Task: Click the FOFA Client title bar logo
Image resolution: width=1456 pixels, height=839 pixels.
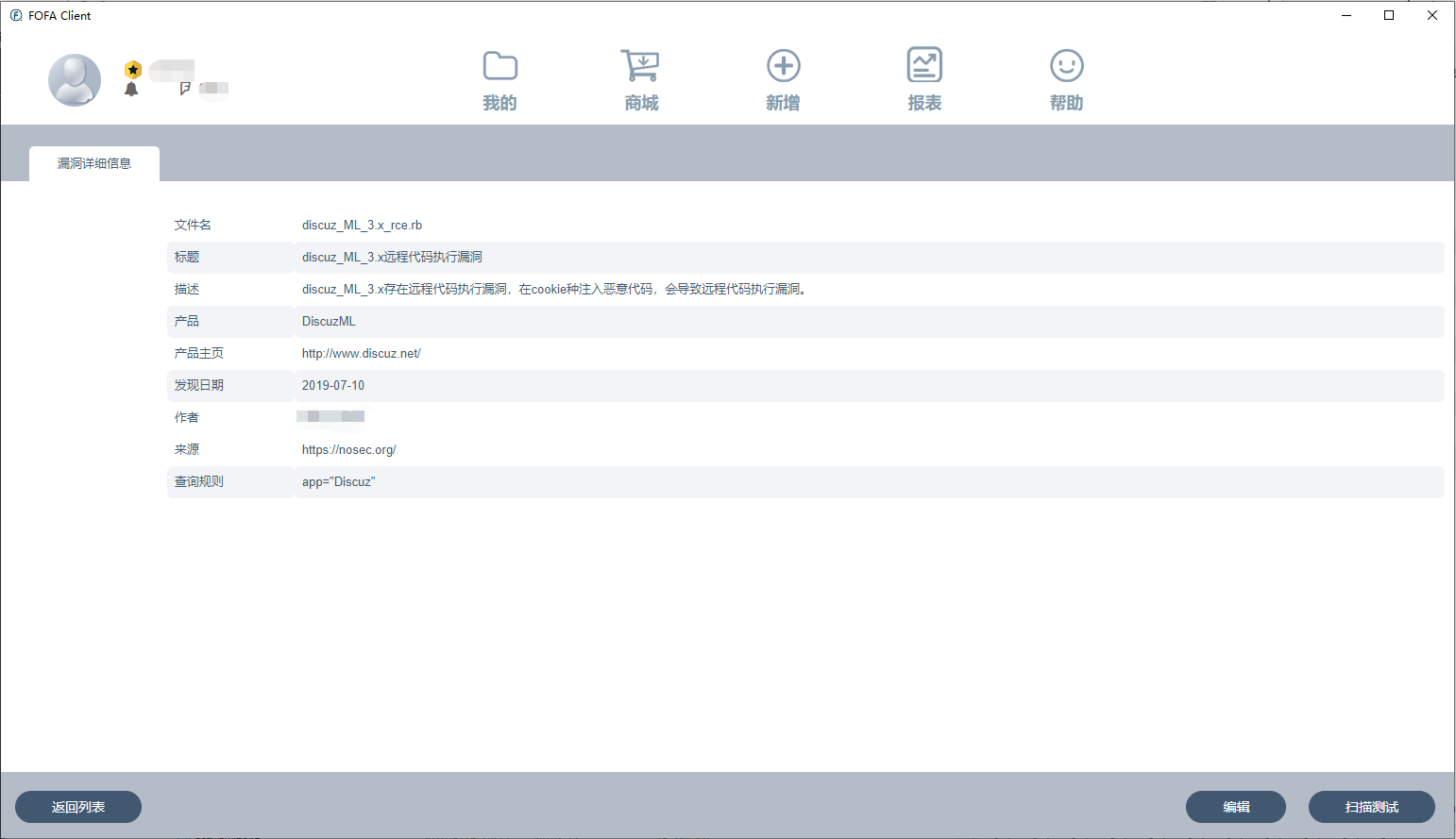Action: tap(16, 15)
